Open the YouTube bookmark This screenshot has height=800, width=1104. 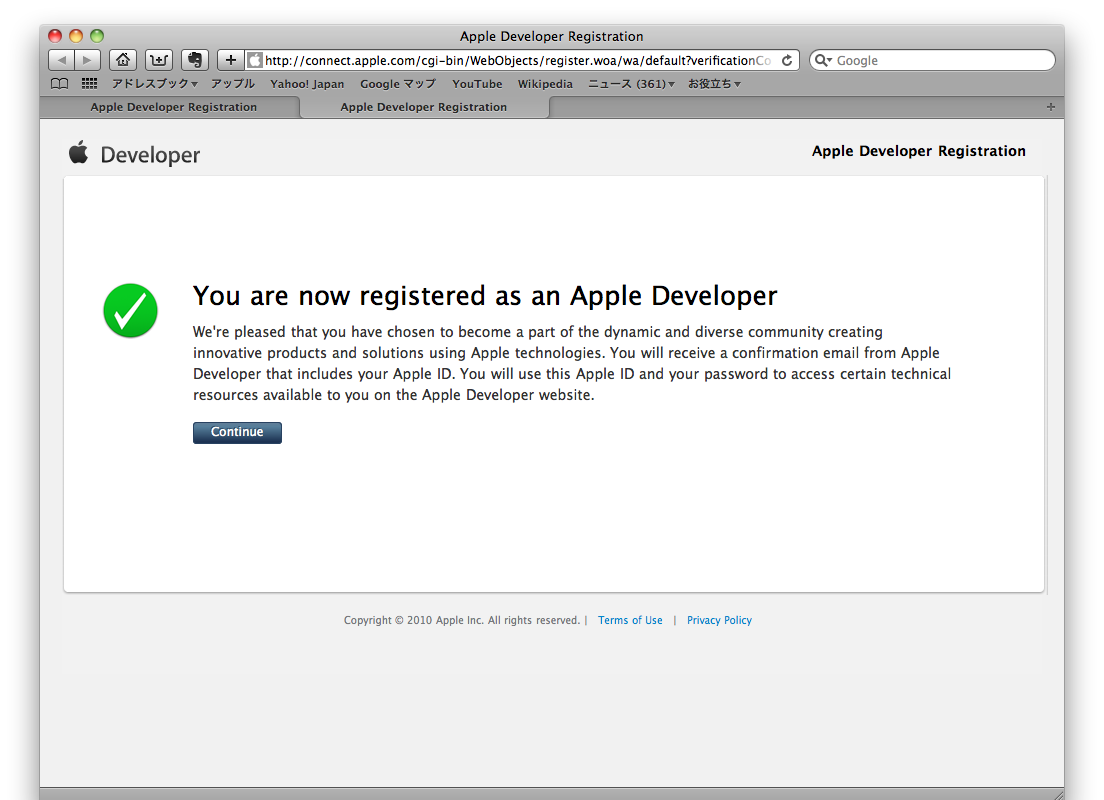[477, 84]
